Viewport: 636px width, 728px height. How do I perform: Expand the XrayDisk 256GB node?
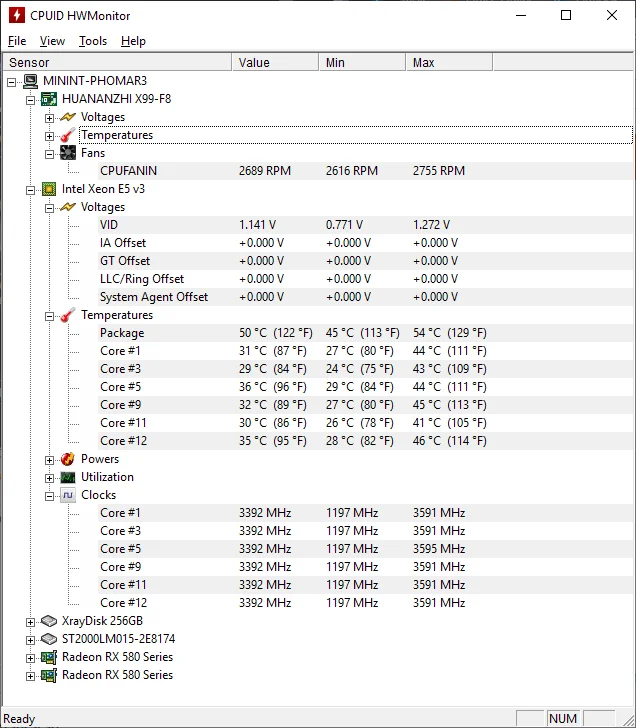pos(31,622)
